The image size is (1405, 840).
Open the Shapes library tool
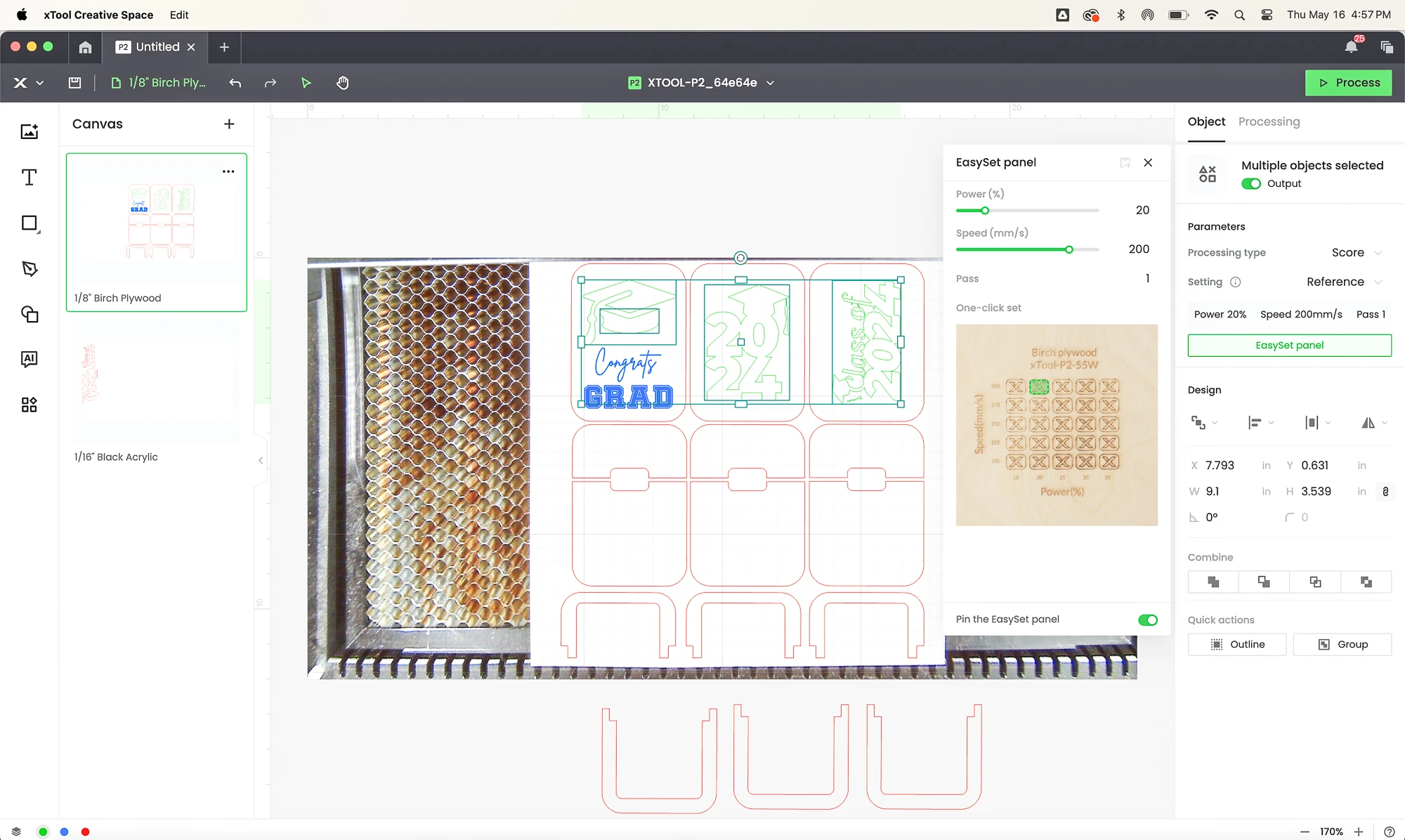pos(30,314)
